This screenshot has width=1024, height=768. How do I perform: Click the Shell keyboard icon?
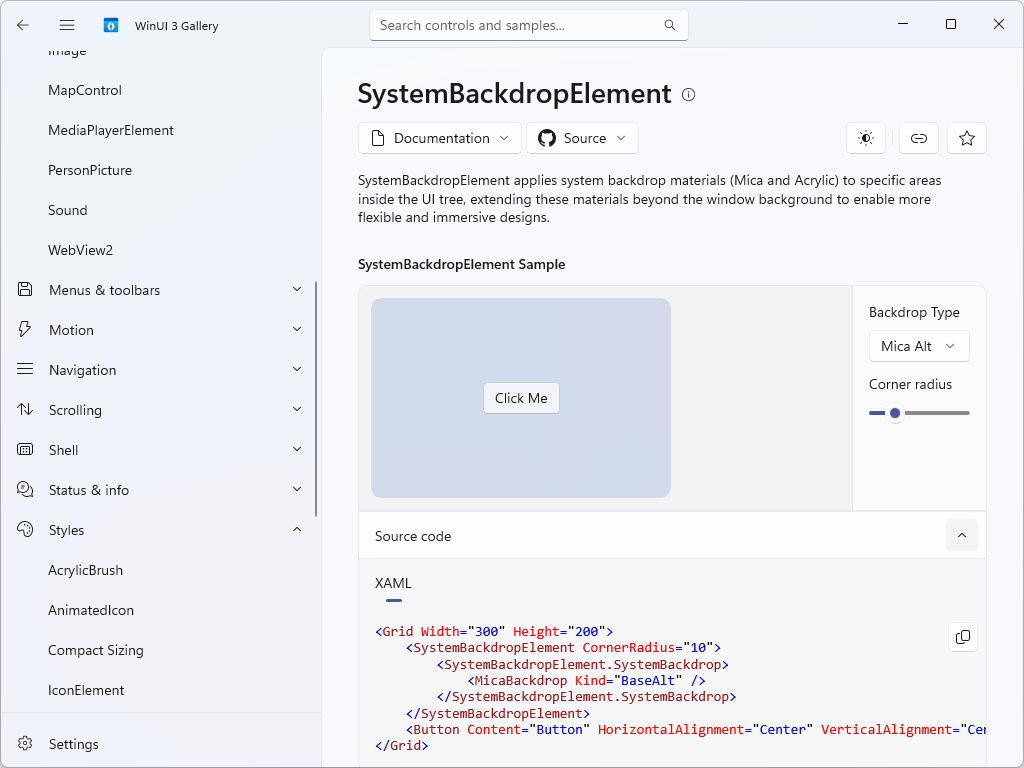point(25,449)
